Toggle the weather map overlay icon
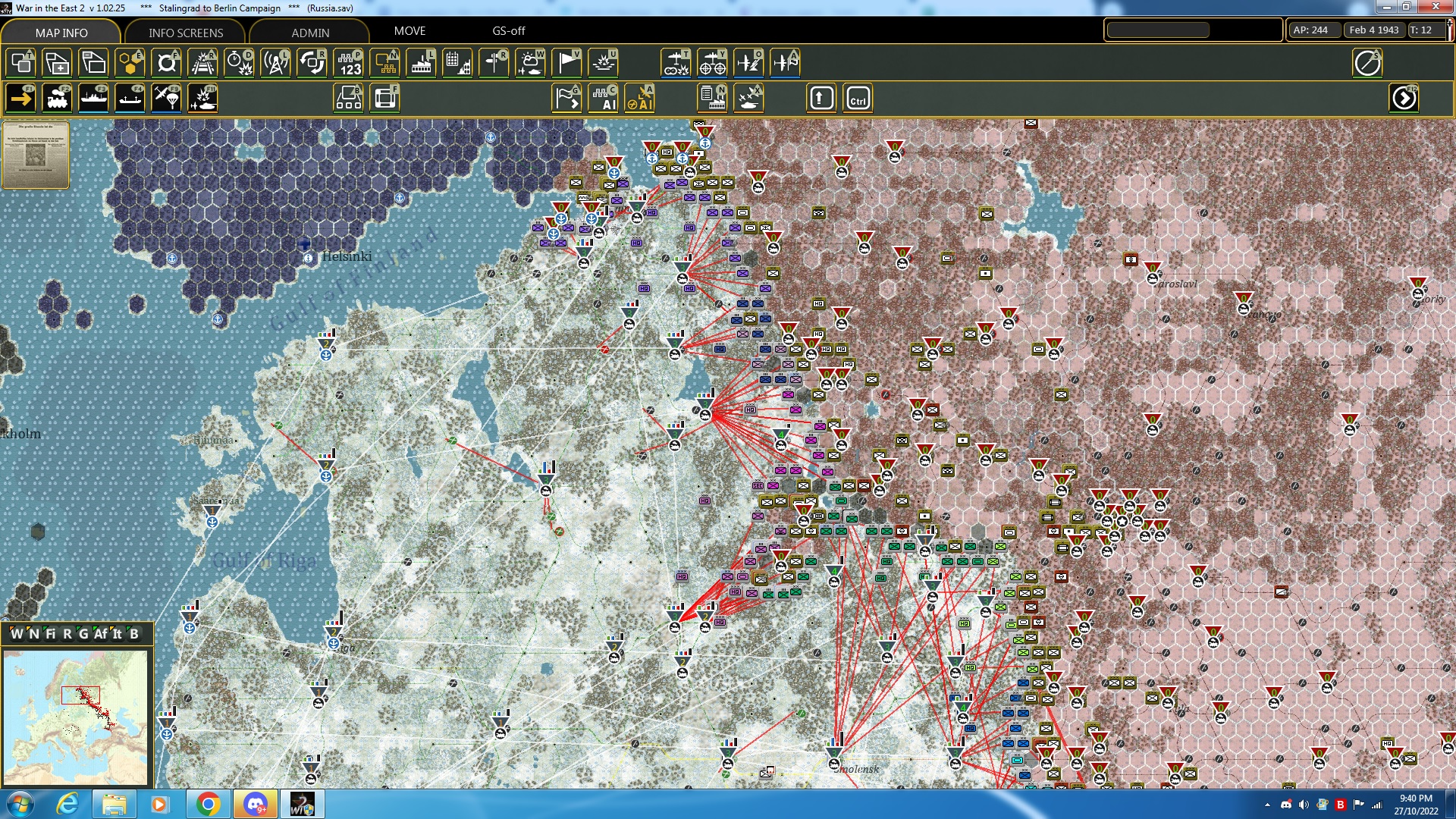 [530, 63]
